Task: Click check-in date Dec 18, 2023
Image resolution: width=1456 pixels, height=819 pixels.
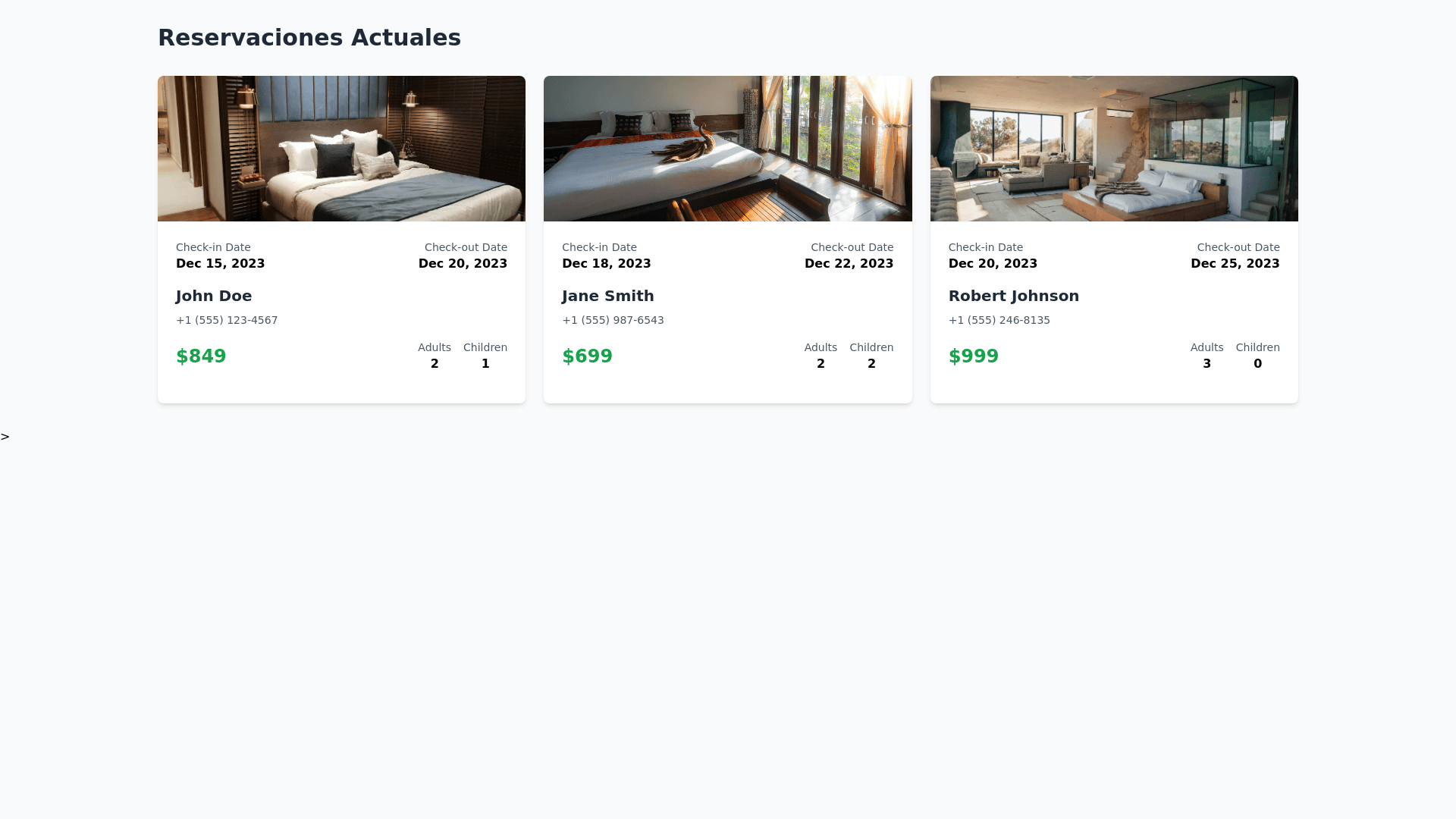Action: 606,264
